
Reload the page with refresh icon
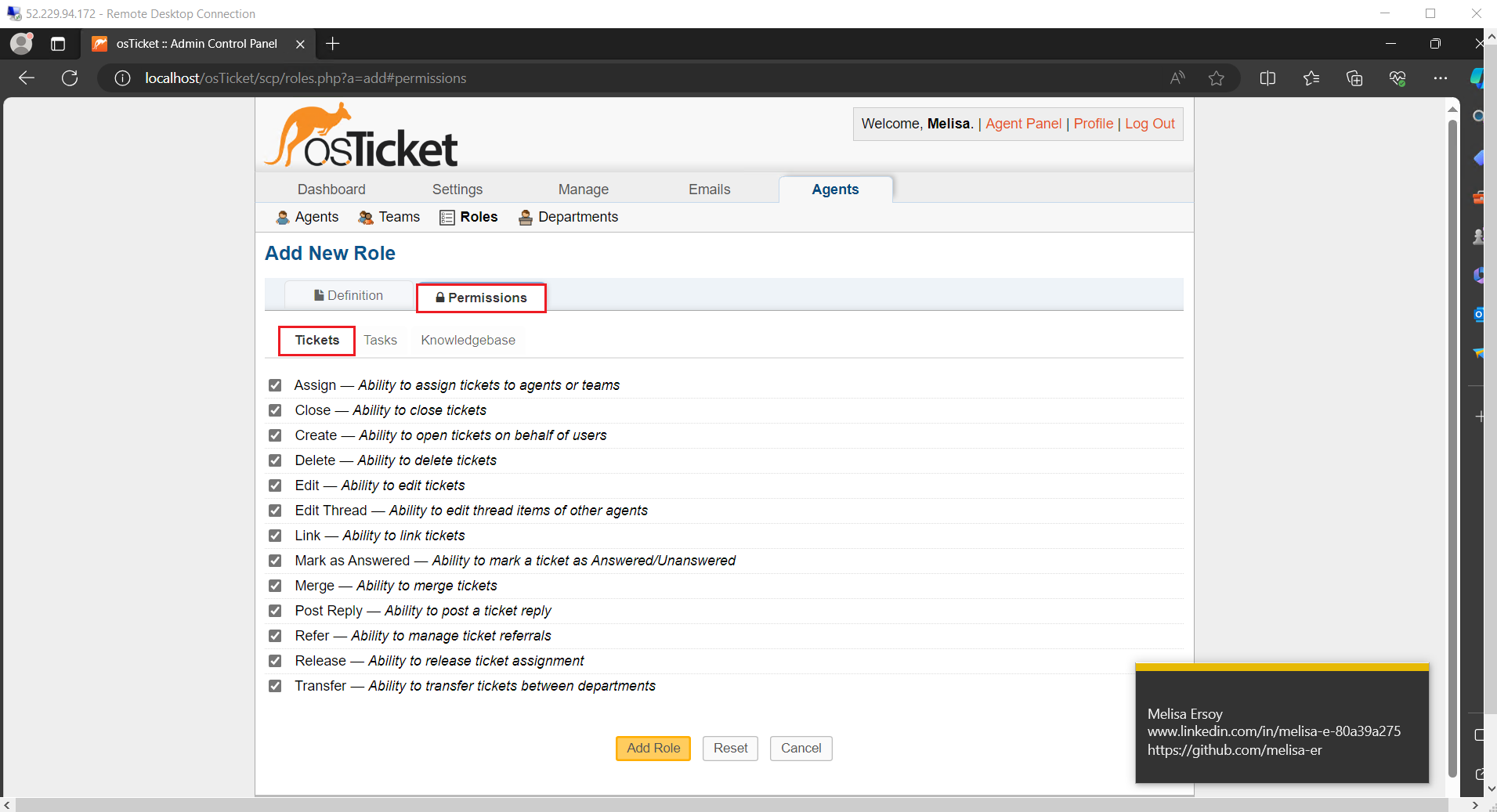70,78
